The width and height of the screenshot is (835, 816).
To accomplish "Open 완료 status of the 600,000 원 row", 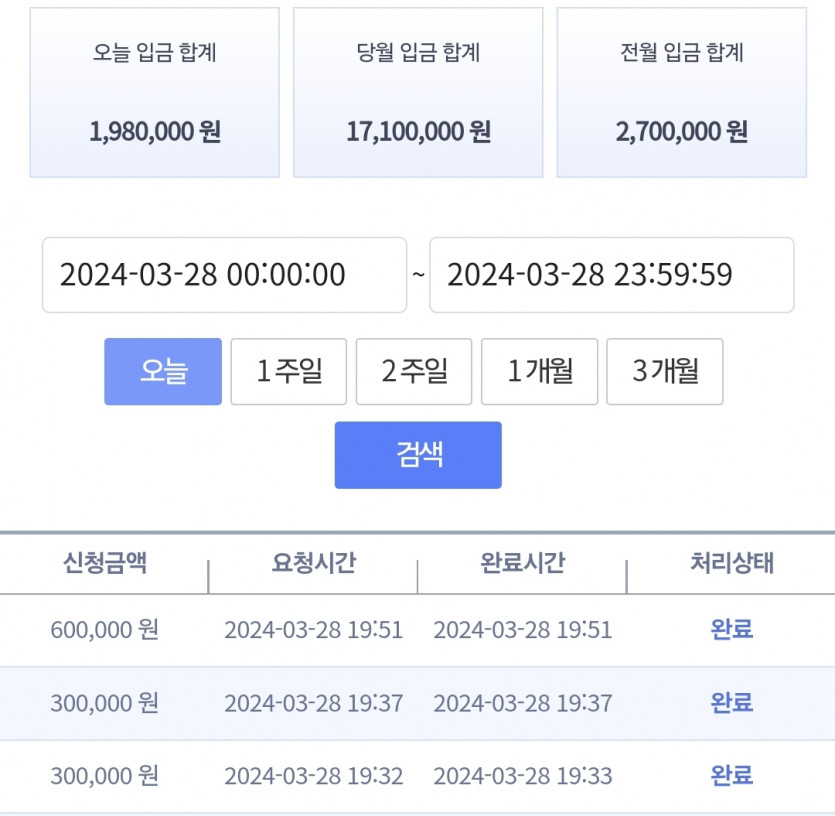I will pyautogui.click(x=732, y=630).
